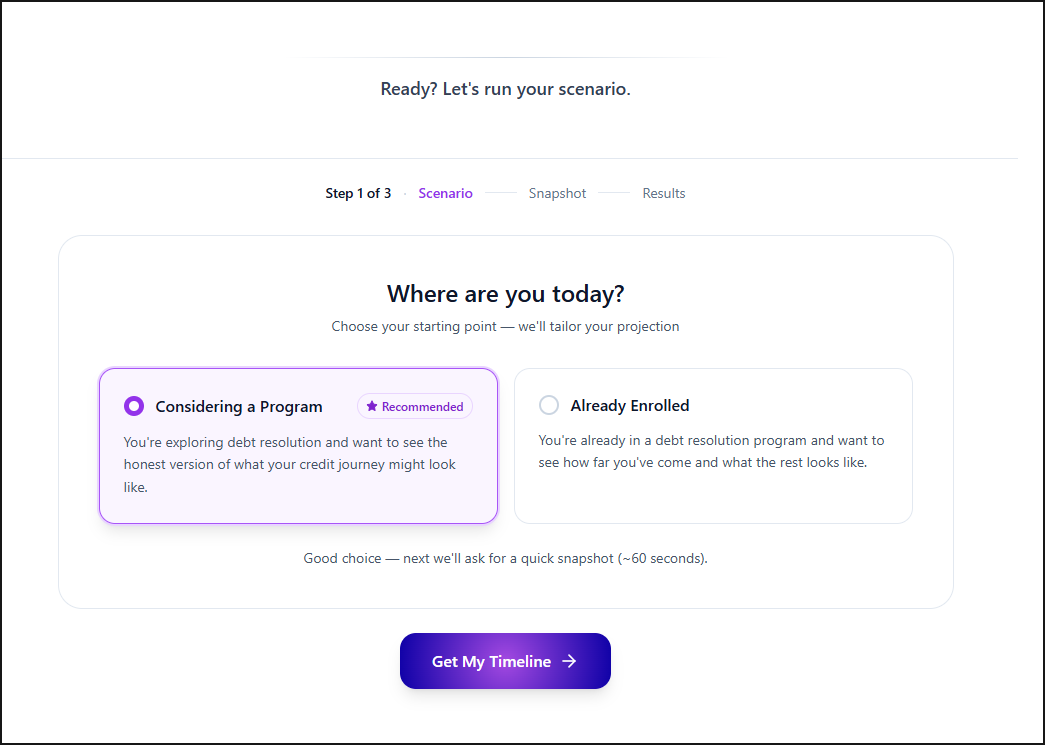
Task: Expand the Snapshot step of the wizard
Action: pos(557,193)
